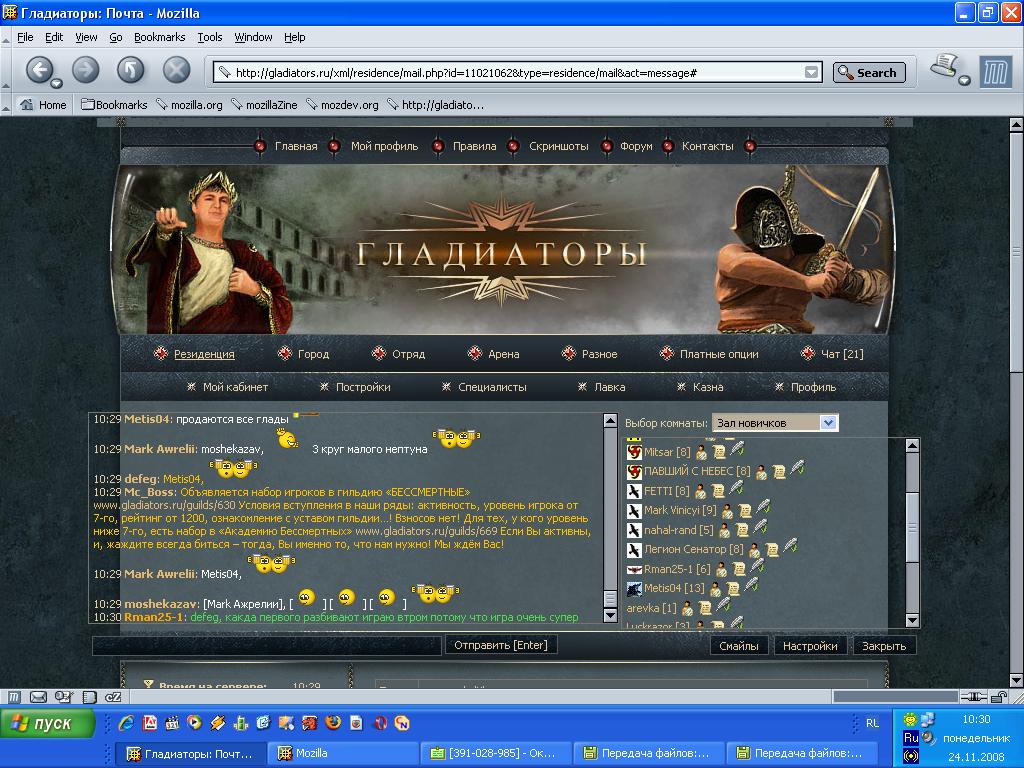Click the Stop loading X icon
This screenshot has height=768, width=1024.
(176, 70)
